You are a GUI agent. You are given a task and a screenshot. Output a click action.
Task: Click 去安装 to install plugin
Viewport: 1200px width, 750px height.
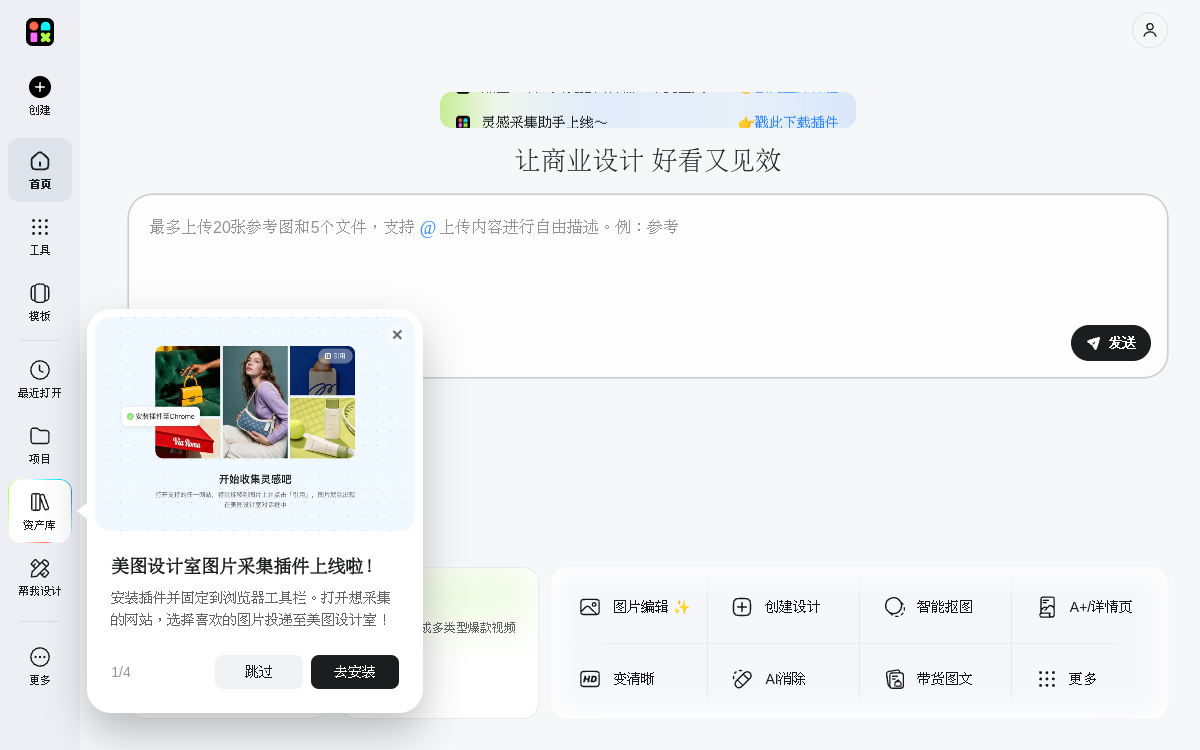355,672
